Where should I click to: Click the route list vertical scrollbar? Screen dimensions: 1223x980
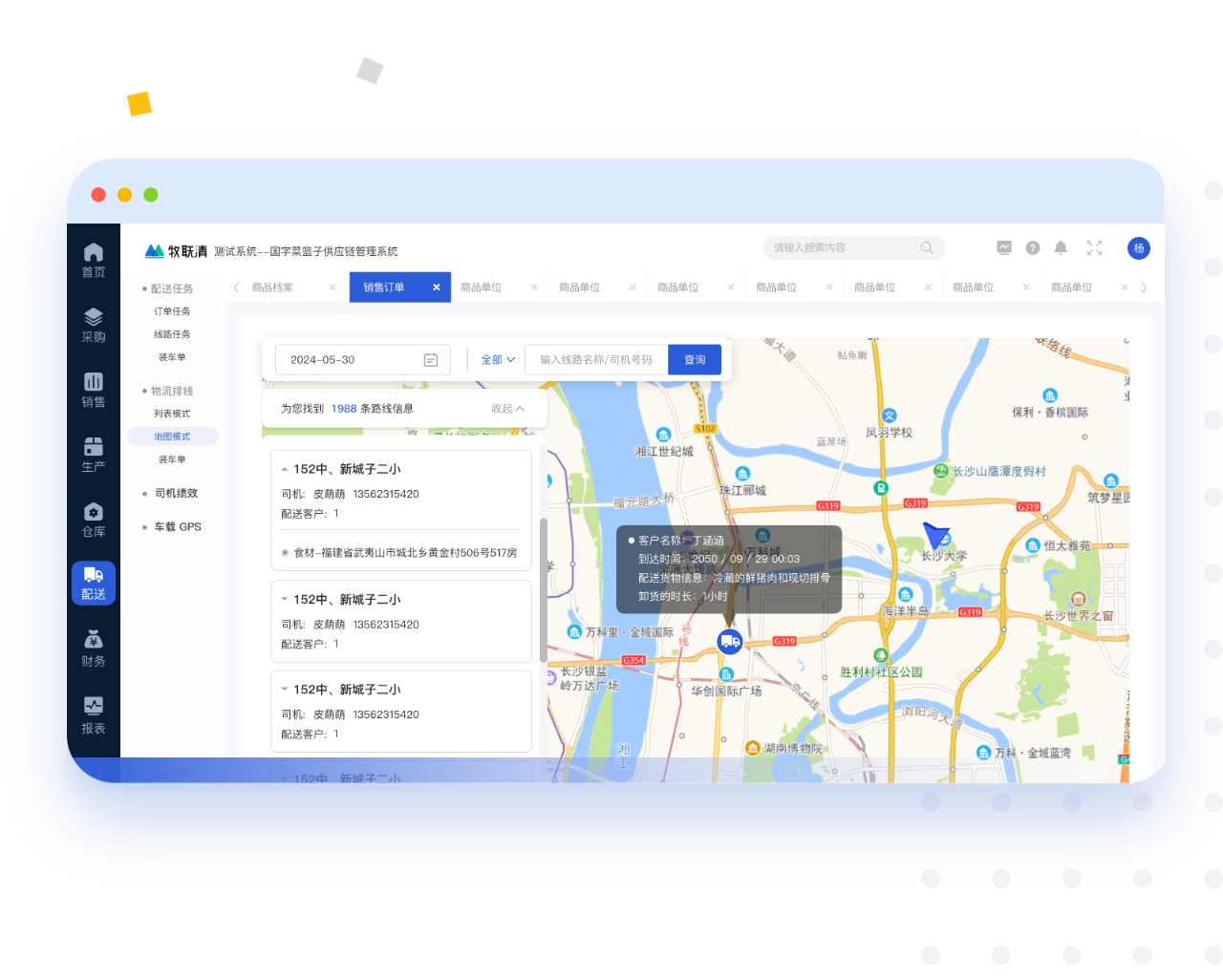[544, 590]
